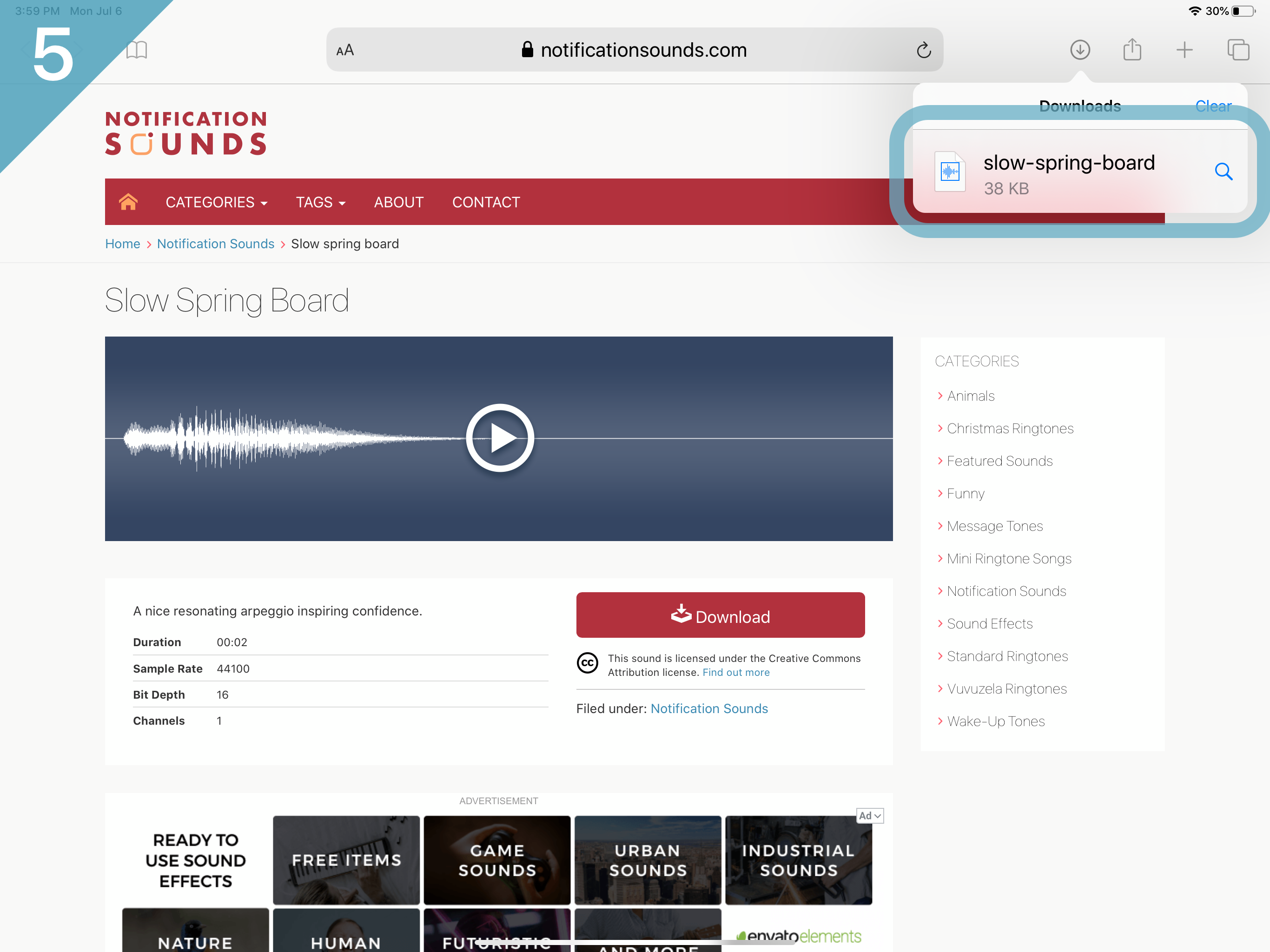This screenshot has height=952, width=1270.
Task: Click the orange home icon in navbar
Action: [x=128, y=202]
